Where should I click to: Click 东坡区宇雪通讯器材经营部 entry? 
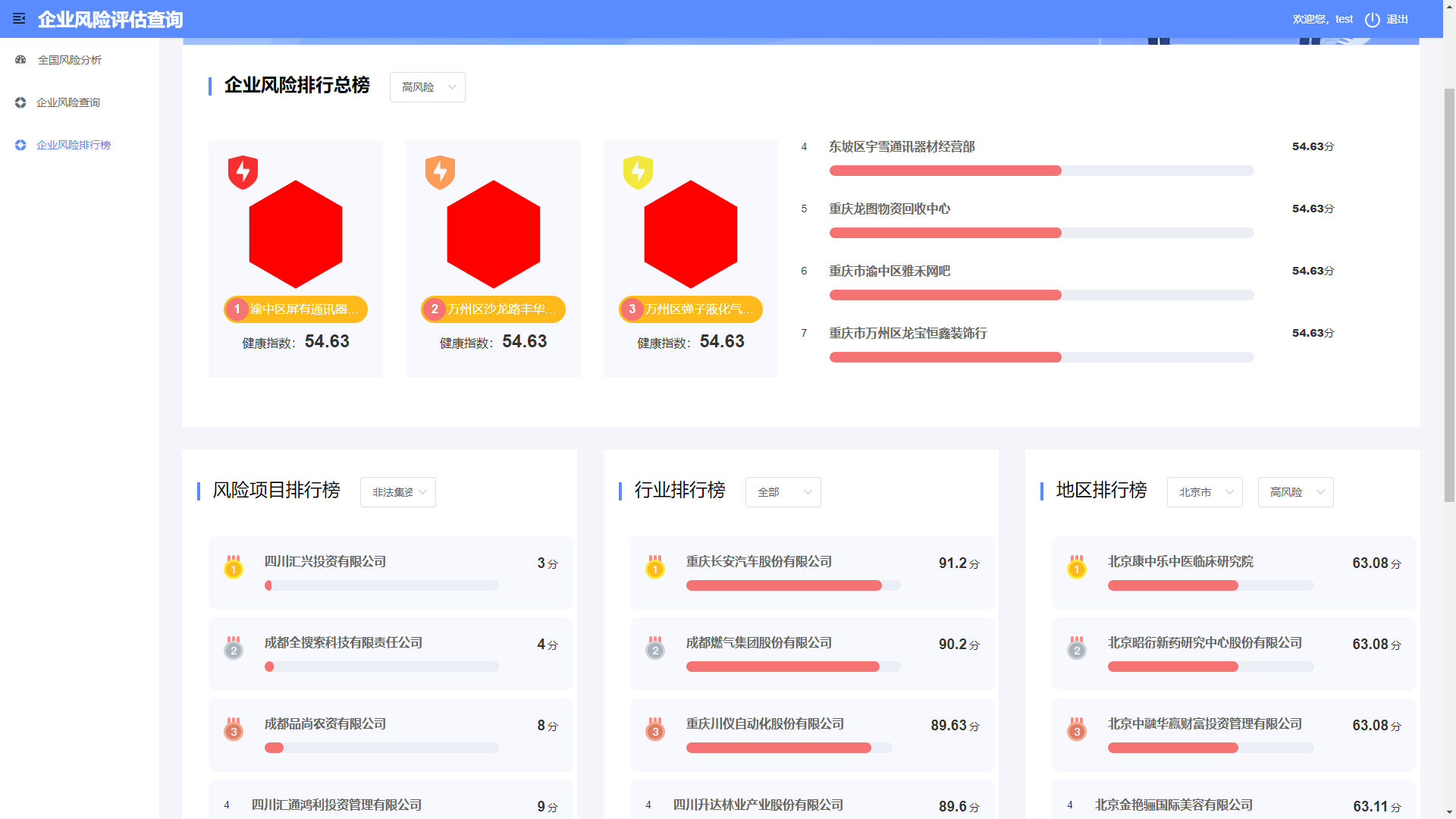[902, 146]
